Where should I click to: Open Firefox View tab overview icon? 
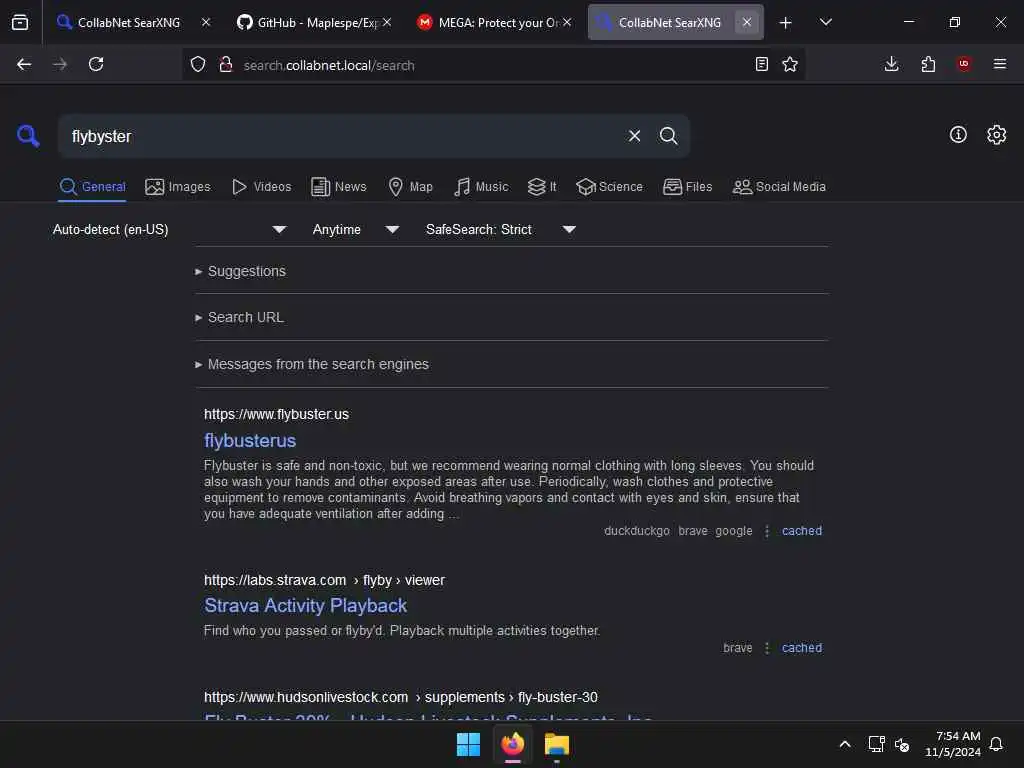[x=20, y=22]
